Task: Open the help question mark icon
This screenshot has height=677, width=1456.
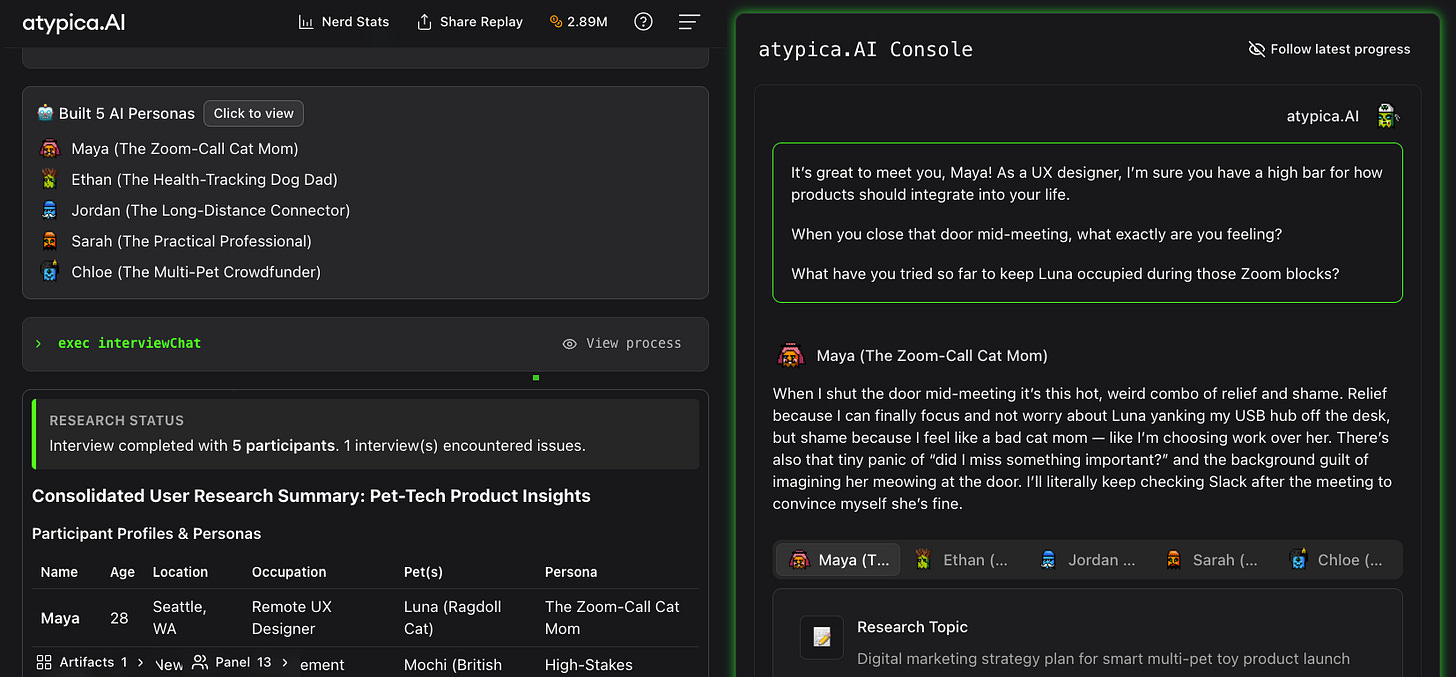Action: point(643,21)
